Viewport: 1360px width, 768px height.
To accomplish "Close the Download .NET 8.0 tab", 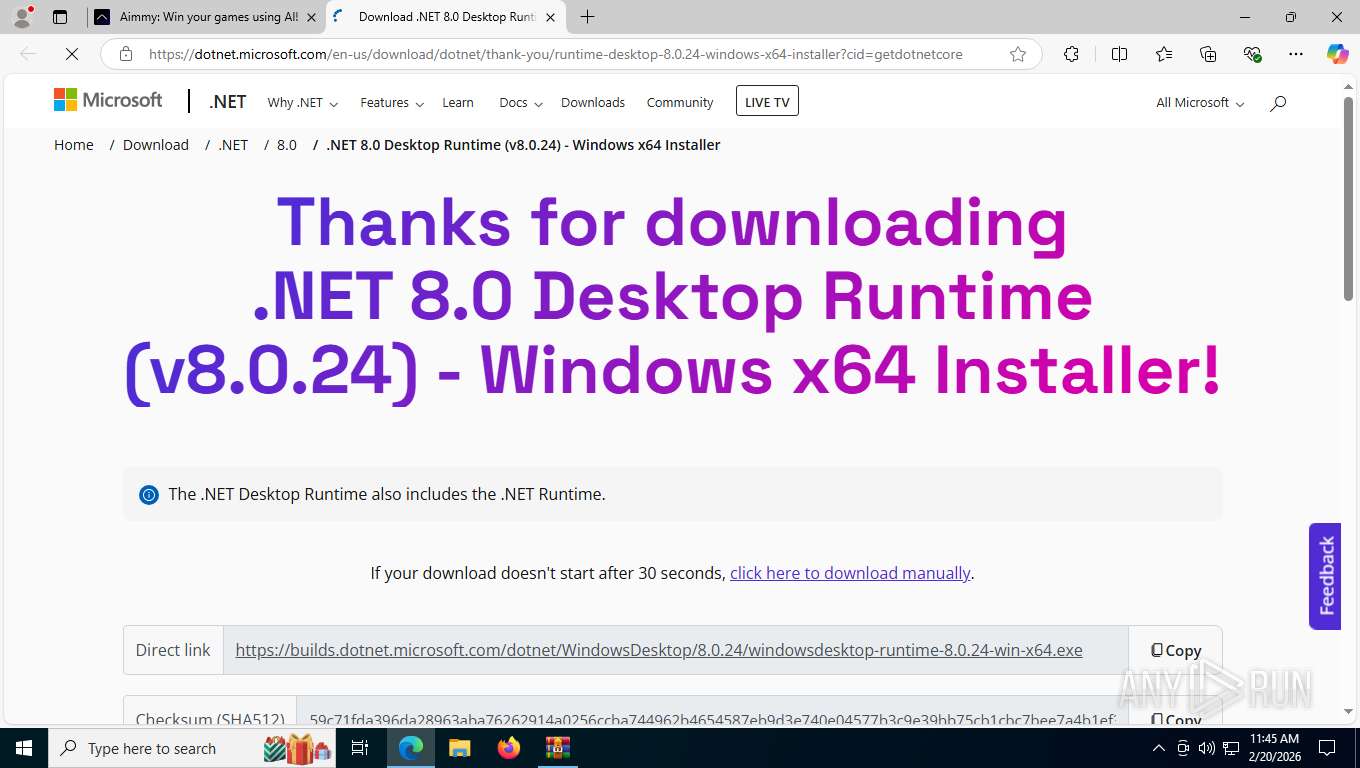I will pyautogui.click(x=550, y=17).
